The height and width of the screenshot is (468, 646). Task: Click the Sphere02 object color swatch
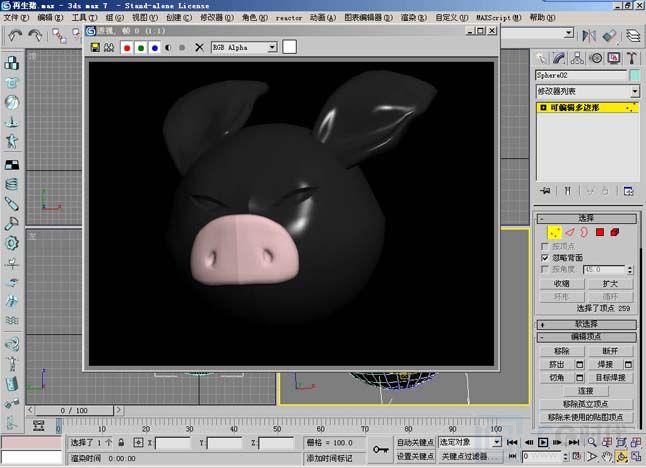click(635, 75)
